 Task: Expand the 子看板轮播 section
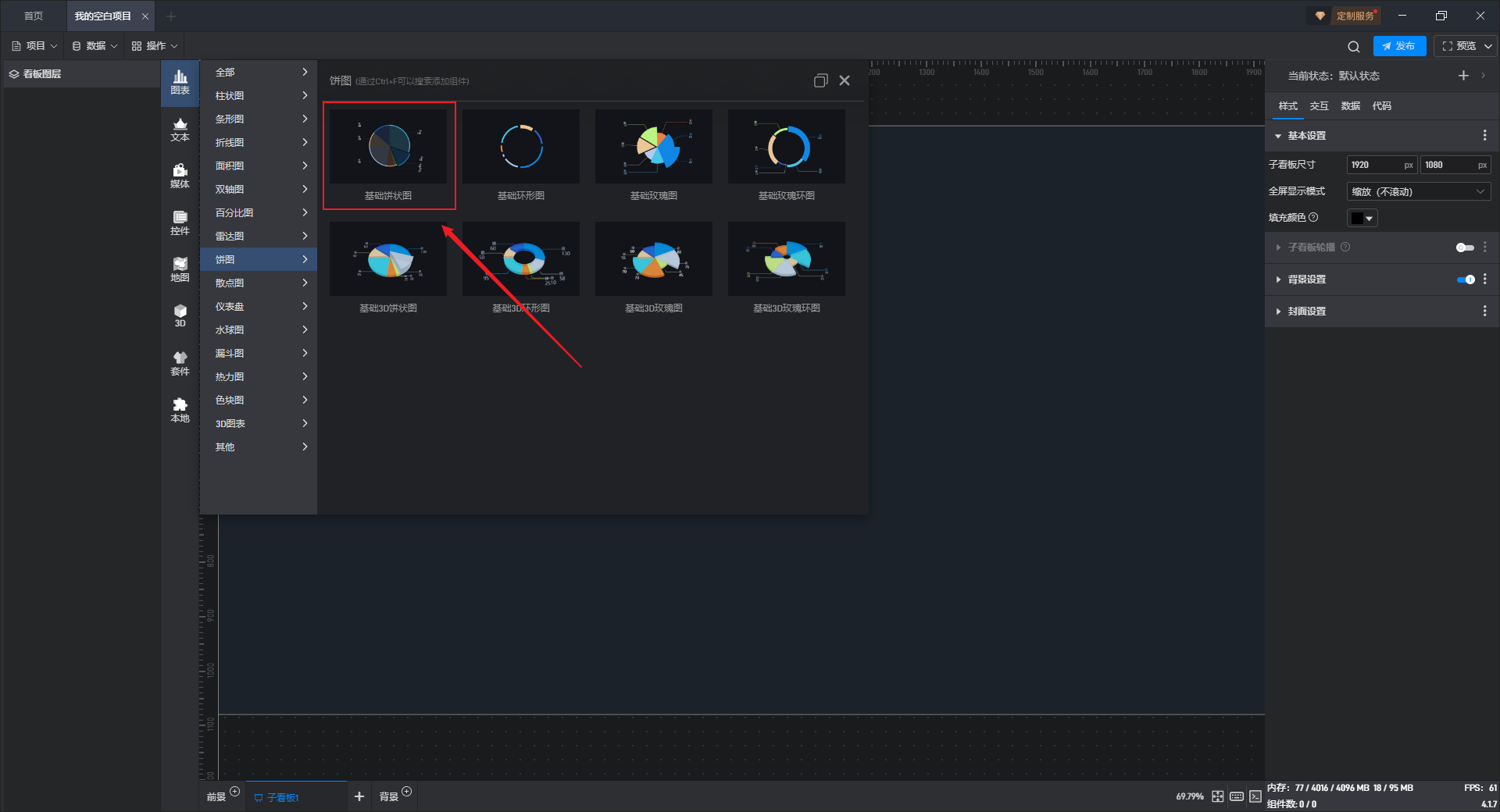point(1278,248)
